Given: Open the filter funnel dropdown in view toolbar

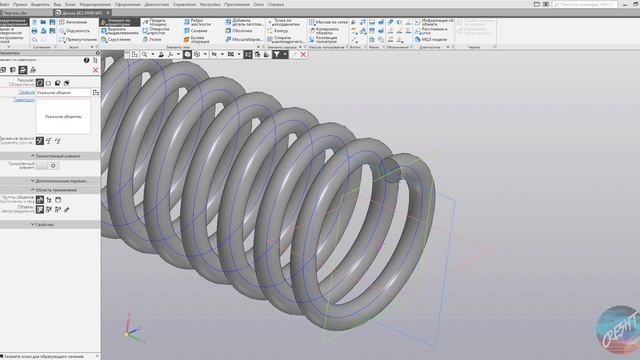Looking at the screenshot, I should [x=285, y=54].
